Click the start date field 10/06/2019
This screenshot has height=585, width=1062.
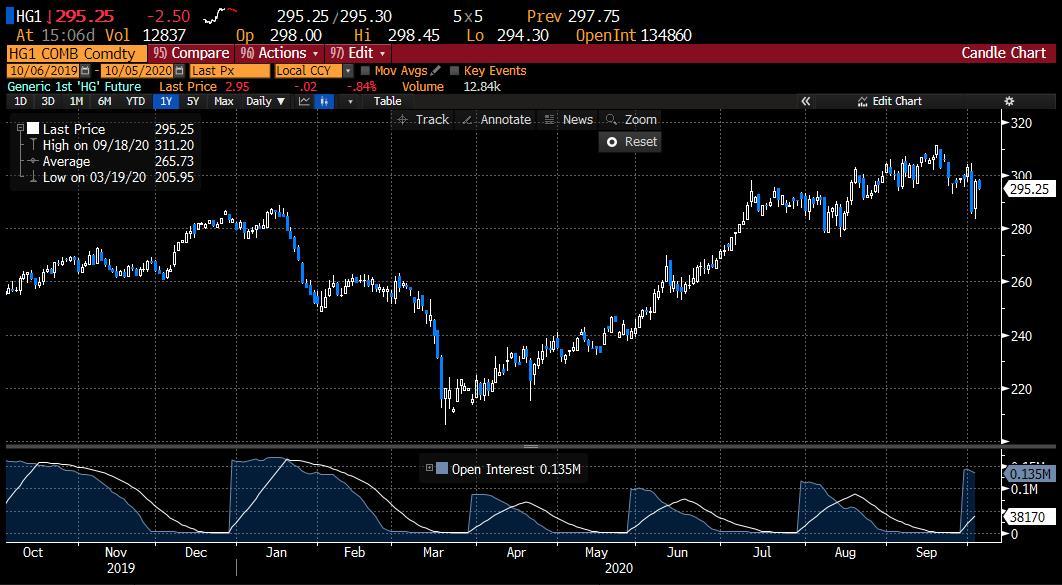click(43, 70)
